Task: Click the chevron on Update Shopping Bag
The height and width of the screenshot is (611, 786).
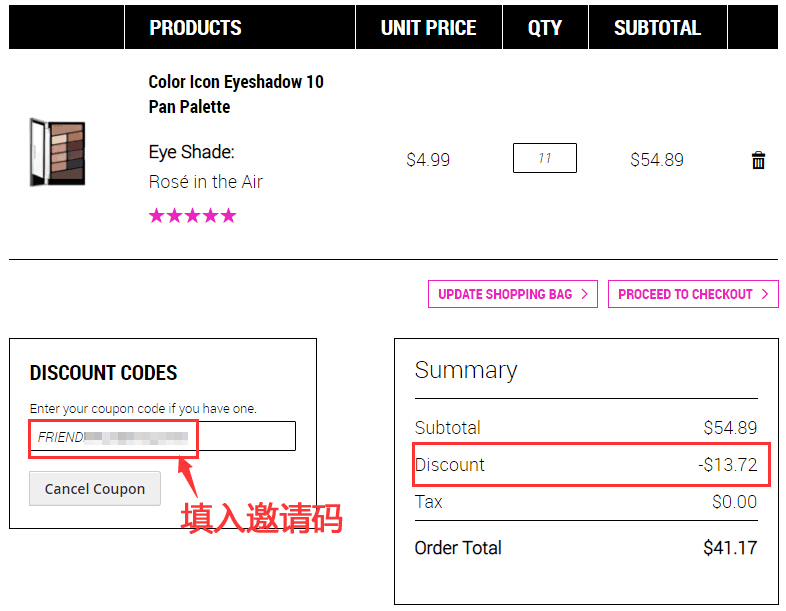Action: point(584,294)
